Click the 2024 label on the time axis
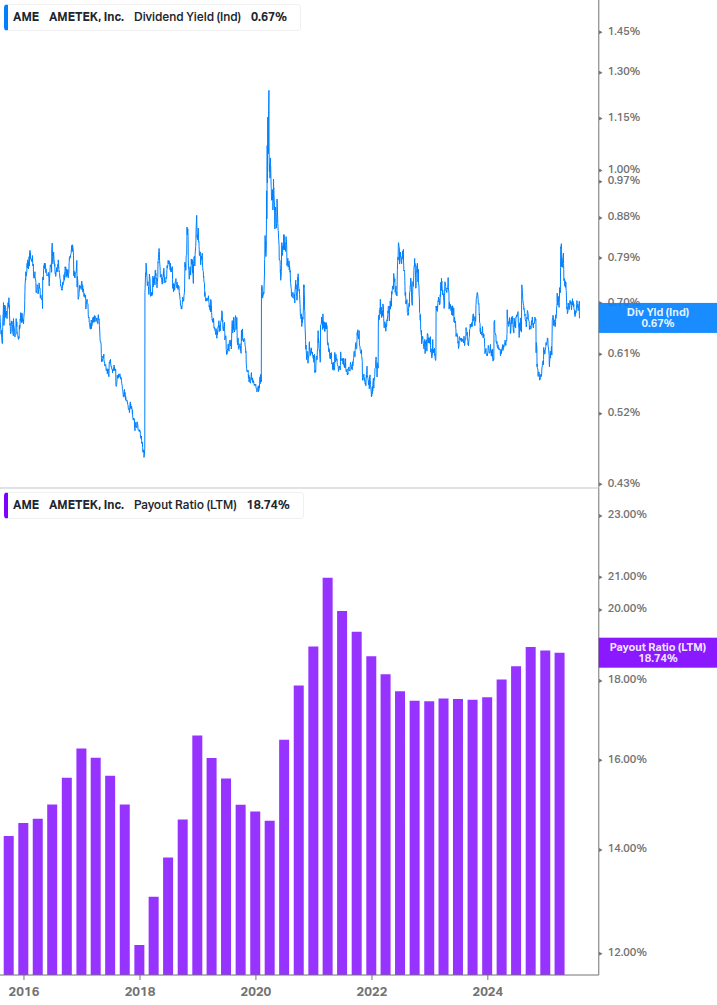717x1005 pixels. [488, 992]
